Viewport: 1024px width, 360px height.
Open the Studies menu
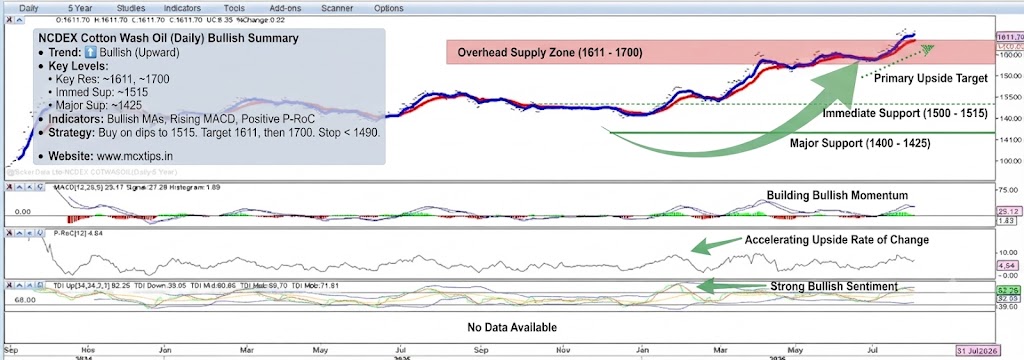click(x=131, y=8)
